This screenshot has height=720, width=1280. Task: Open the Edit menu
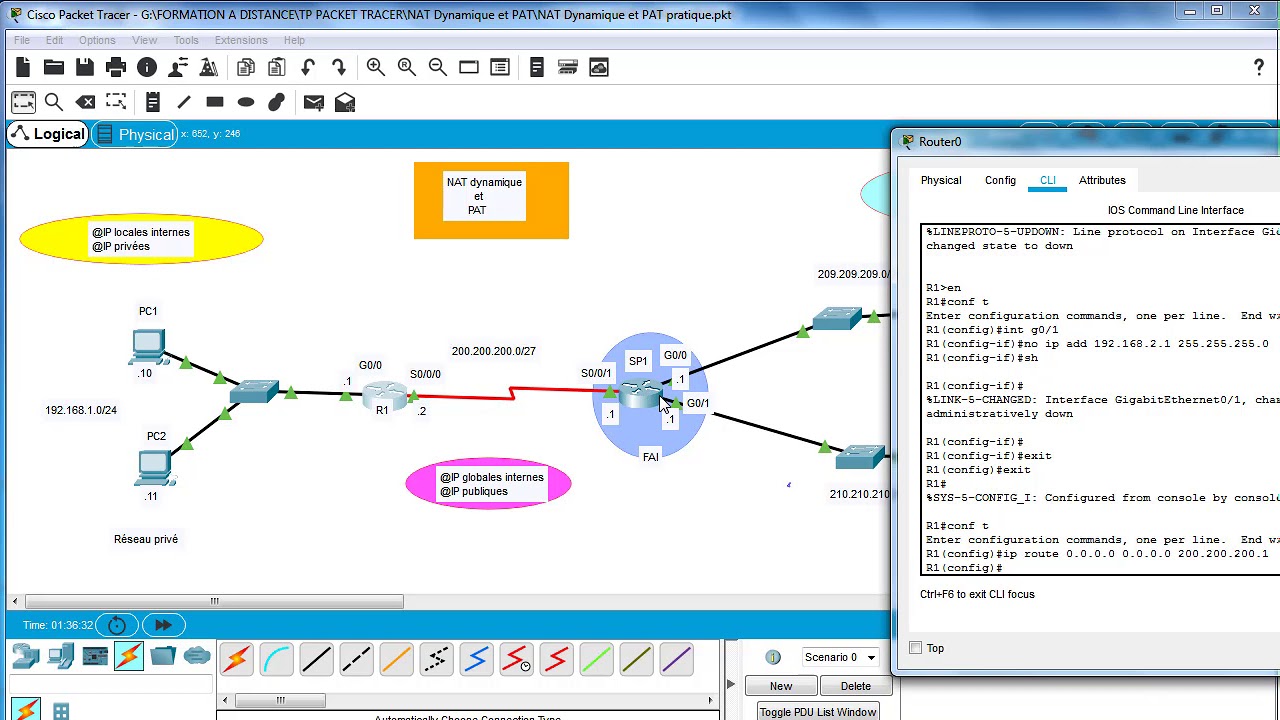[54, 40]
